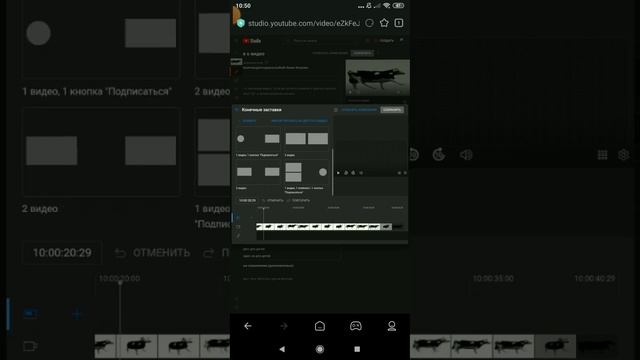Click the YouTube Studio logo
This screenshot has width=640, height=360.
(252, 41)
